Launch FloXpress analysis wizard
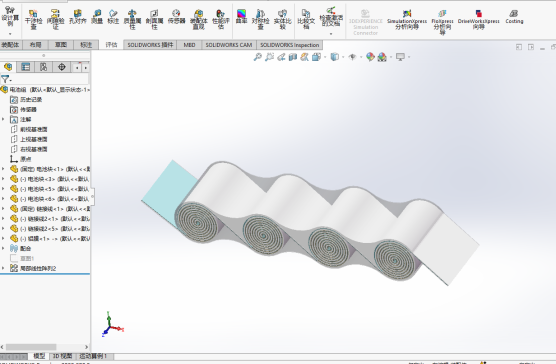 coord(442,22)
